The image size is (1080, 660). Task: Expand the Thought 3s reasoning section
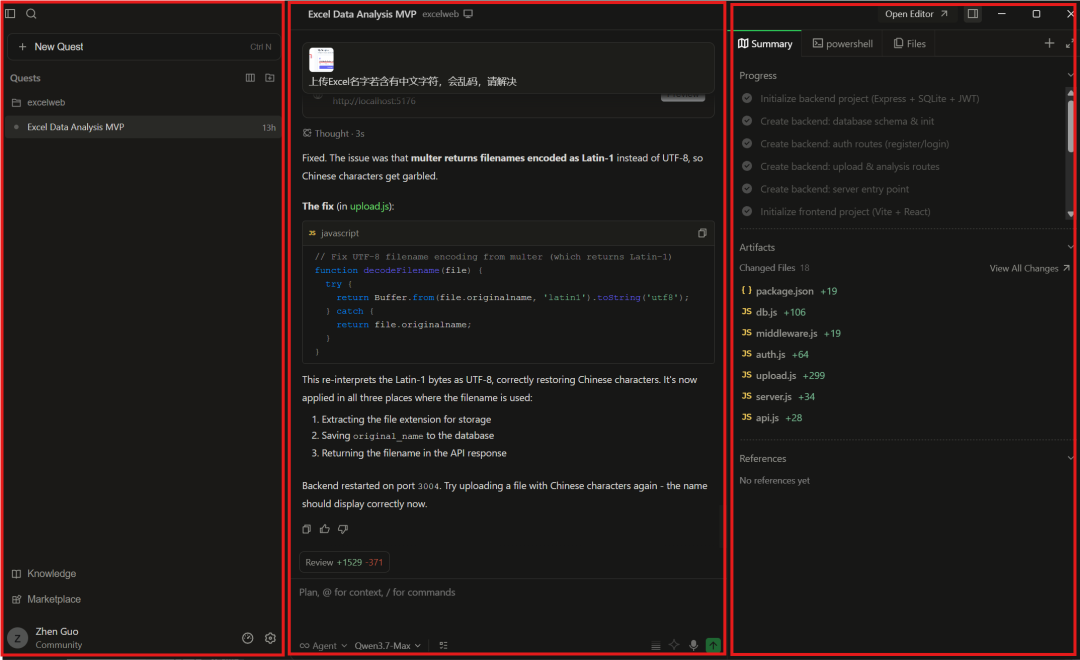334,134
